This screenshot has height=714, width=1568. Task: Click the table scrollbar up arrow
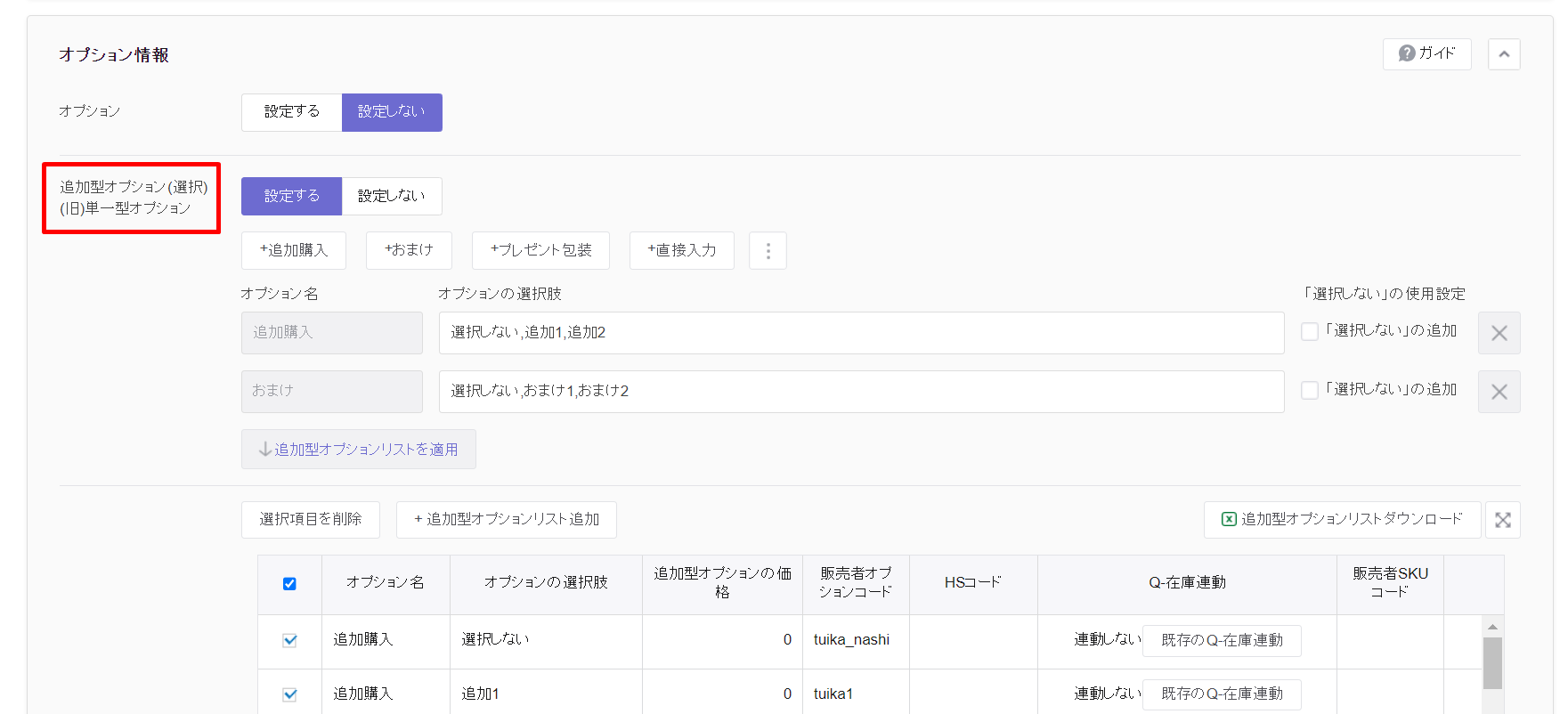tap(1493, 626)
